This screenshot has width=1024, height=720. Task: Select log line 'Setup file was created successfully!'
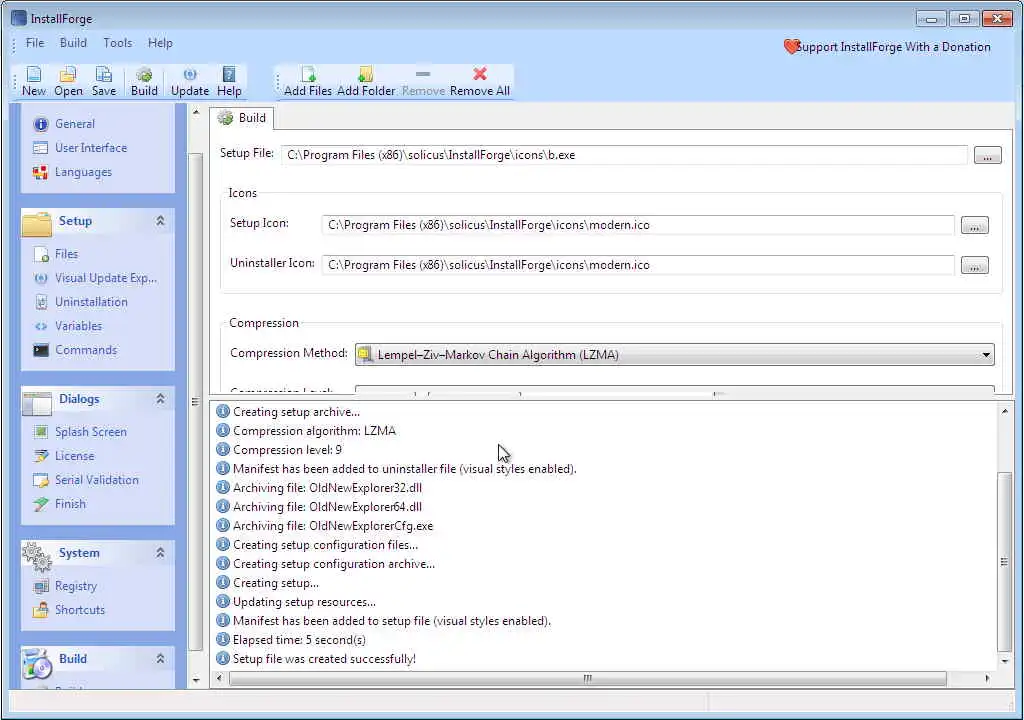pos(315,659)
